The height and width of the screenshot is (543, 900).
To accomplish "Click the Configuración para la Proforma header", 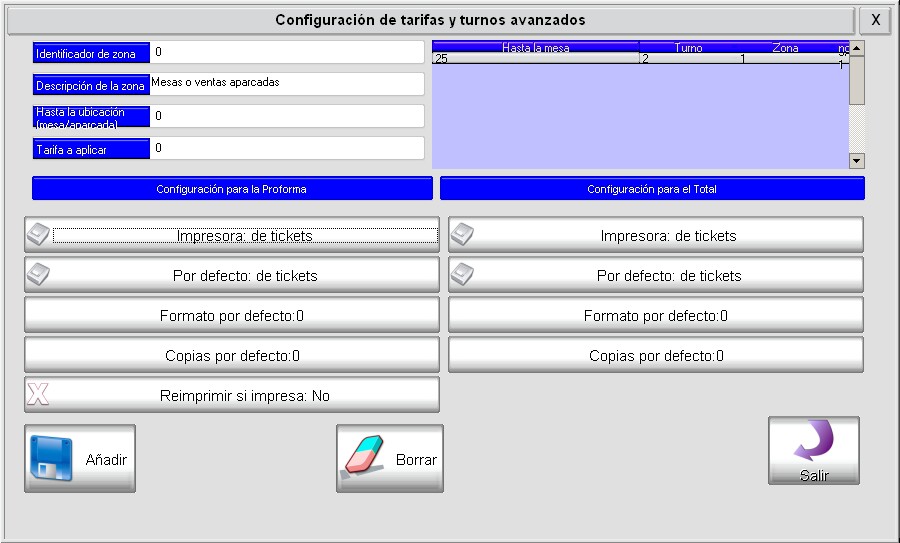I will 232,189.
